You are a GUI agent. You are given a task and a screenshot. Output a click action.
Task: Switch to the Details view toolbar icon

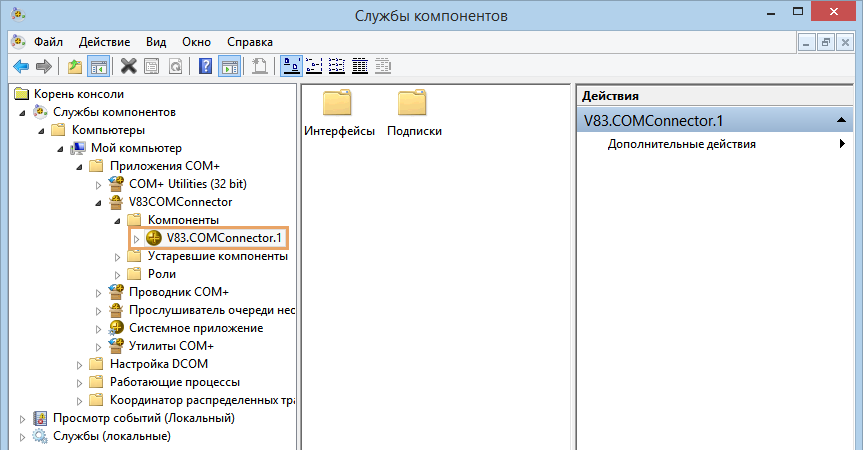[x=360, y=66]
